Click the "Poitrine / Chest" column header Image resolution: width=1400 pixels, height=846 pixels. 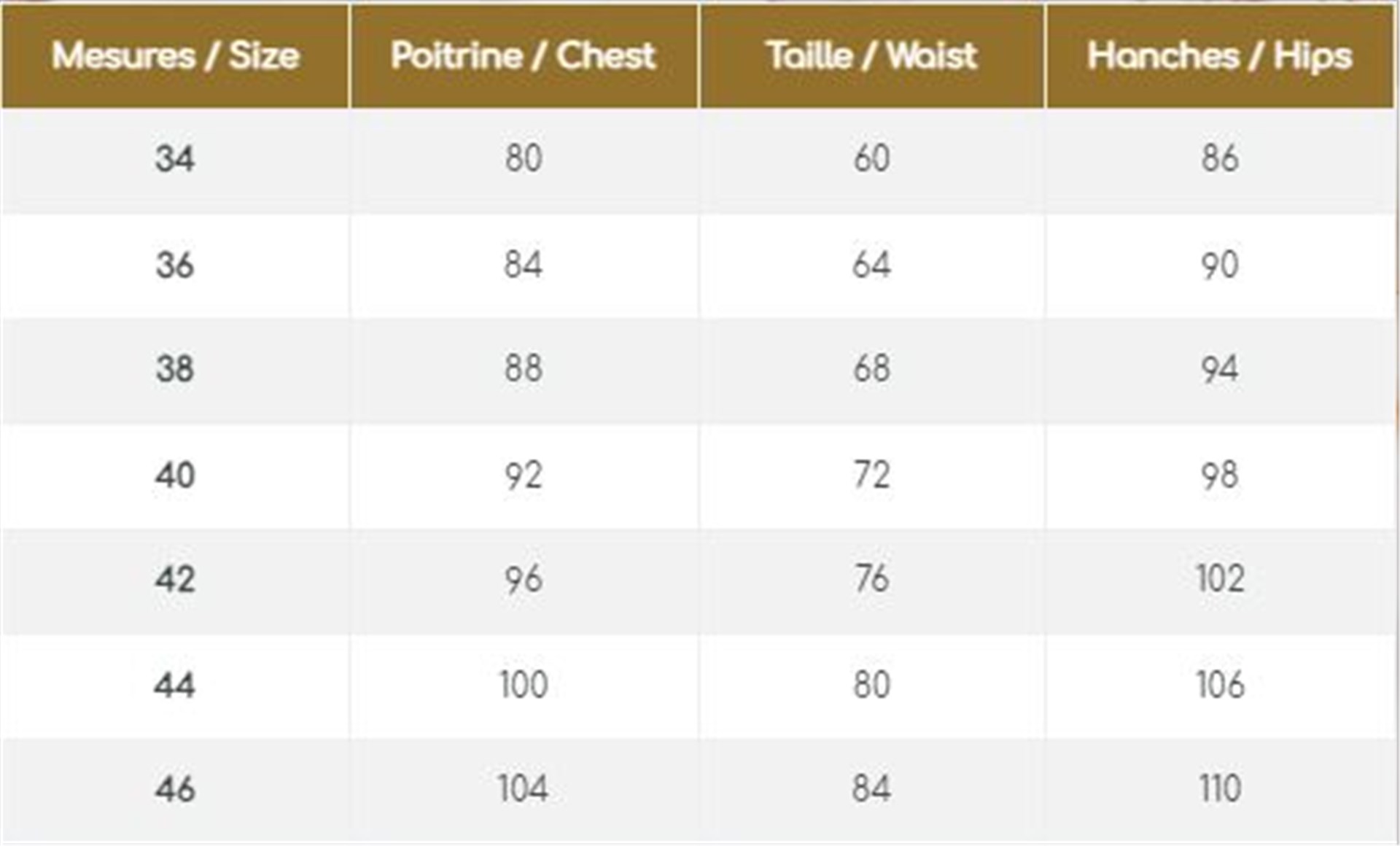coord(523,56)
